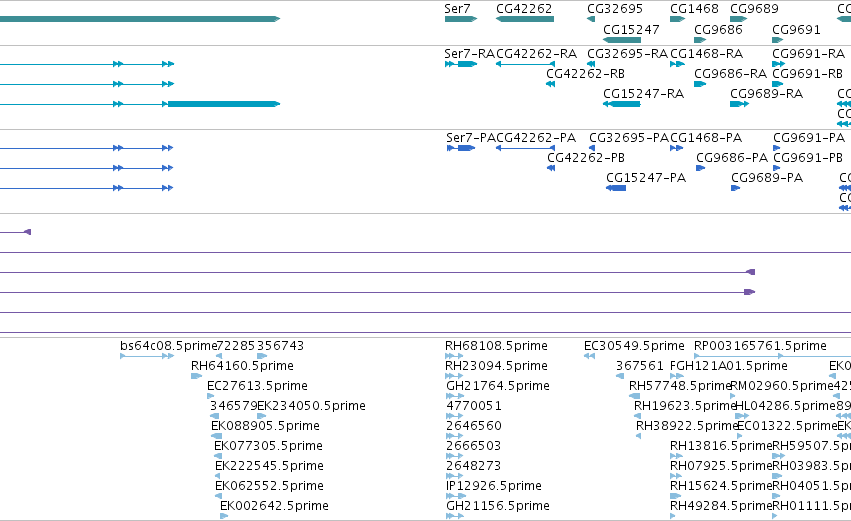Screen dimensions: 851x521
Task: Click the GH21156.5prime EST label
Action: pos(498,506)
